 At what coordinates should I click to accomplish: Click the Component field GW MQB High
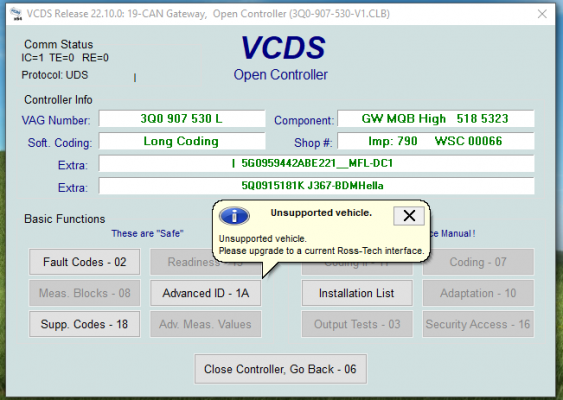tap(436, 119)
